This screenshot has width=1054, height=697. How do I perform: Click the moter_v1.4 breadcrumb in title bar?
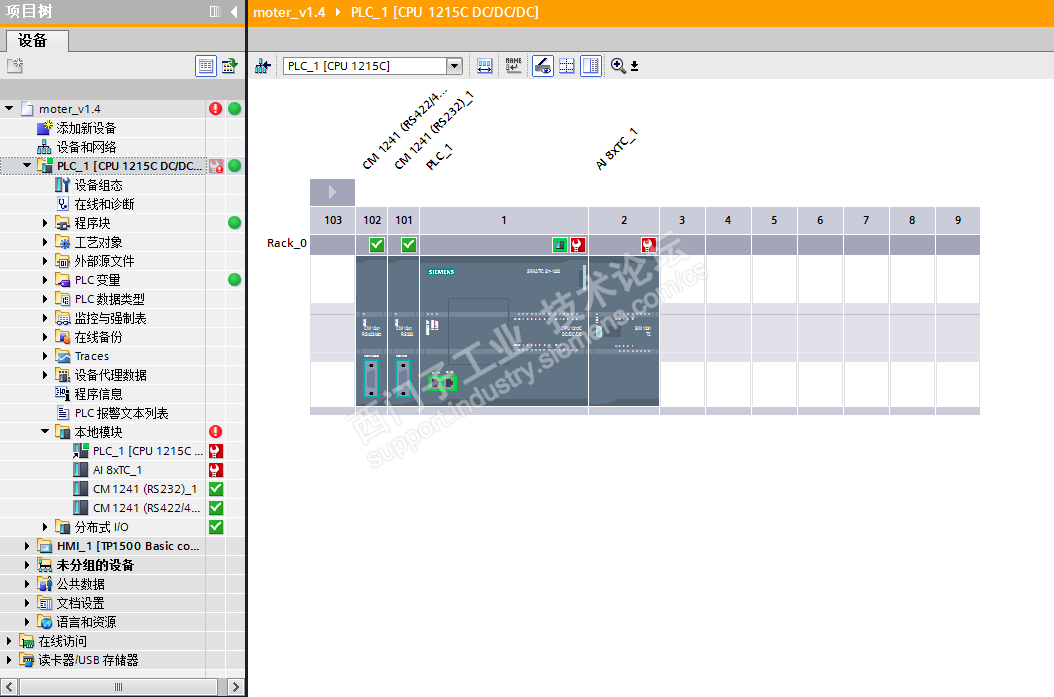click(x=289, y=12)
